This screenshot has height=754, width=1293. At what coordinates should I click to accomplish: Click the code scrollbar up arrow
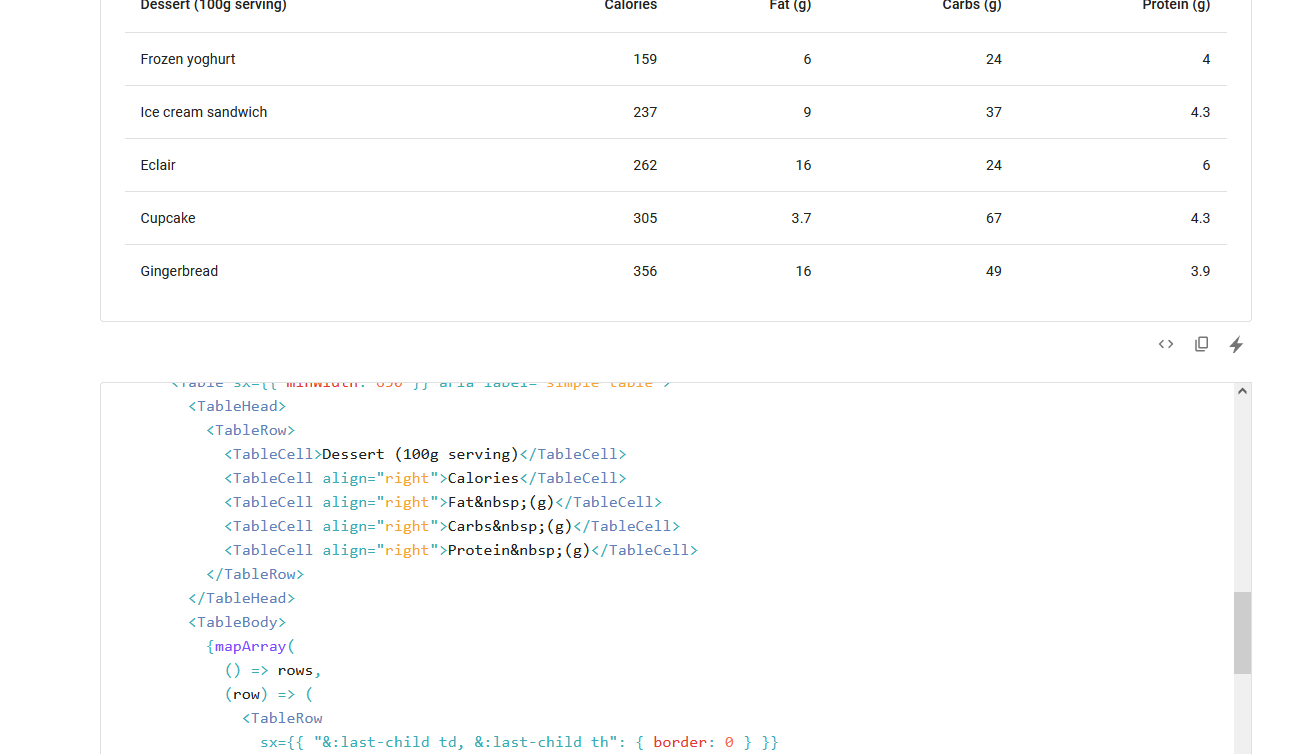click(1242, 391)
